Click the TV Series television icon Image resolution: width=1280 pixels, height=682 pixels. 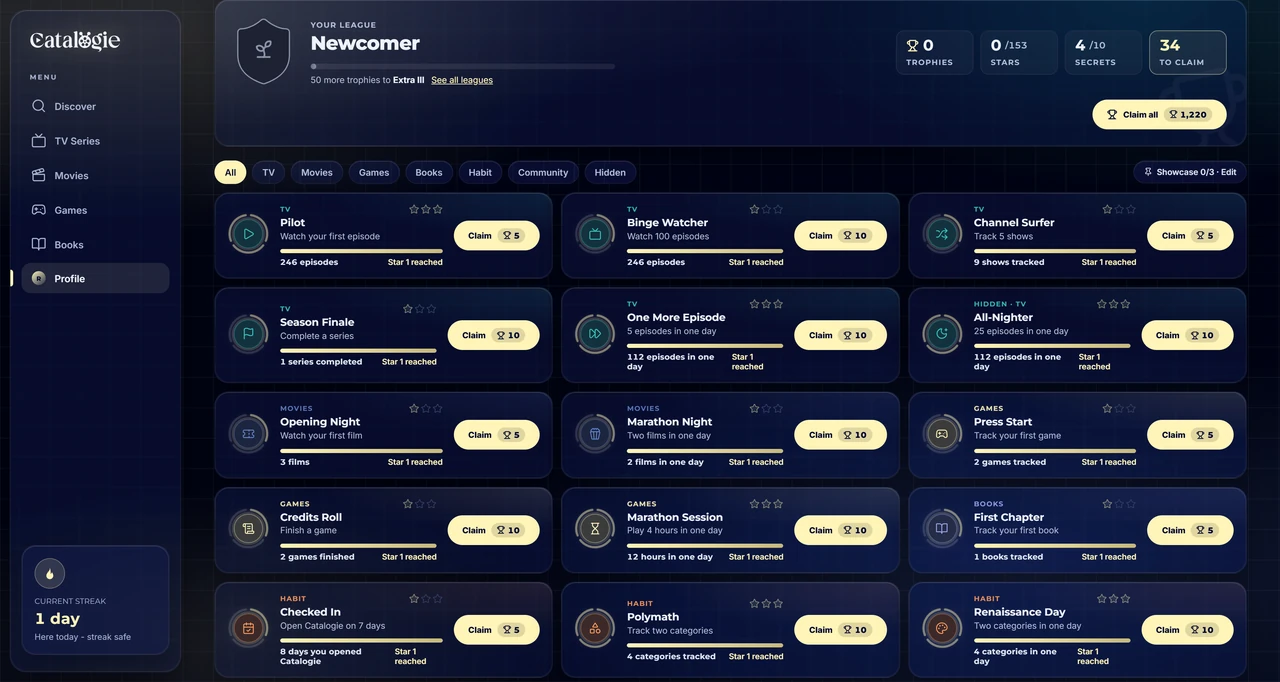tap(39, 141)
